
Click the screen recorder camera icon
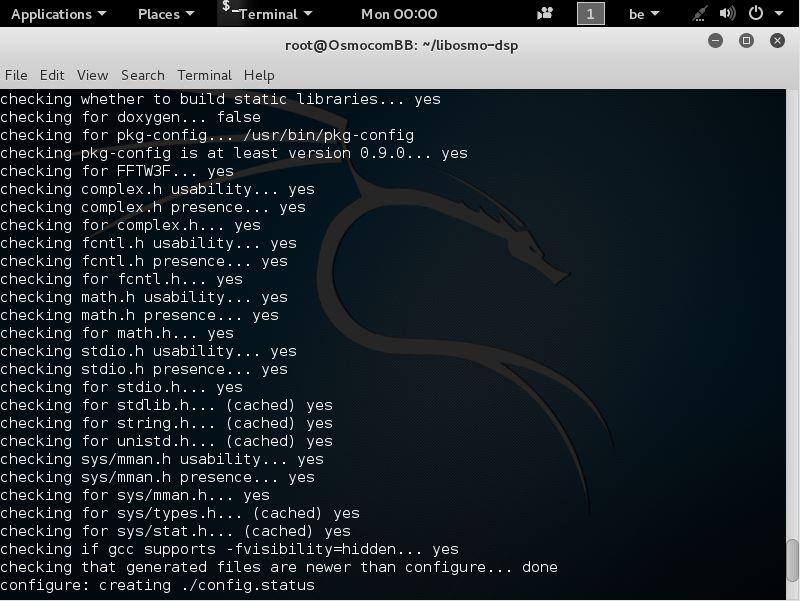point(545,13)
